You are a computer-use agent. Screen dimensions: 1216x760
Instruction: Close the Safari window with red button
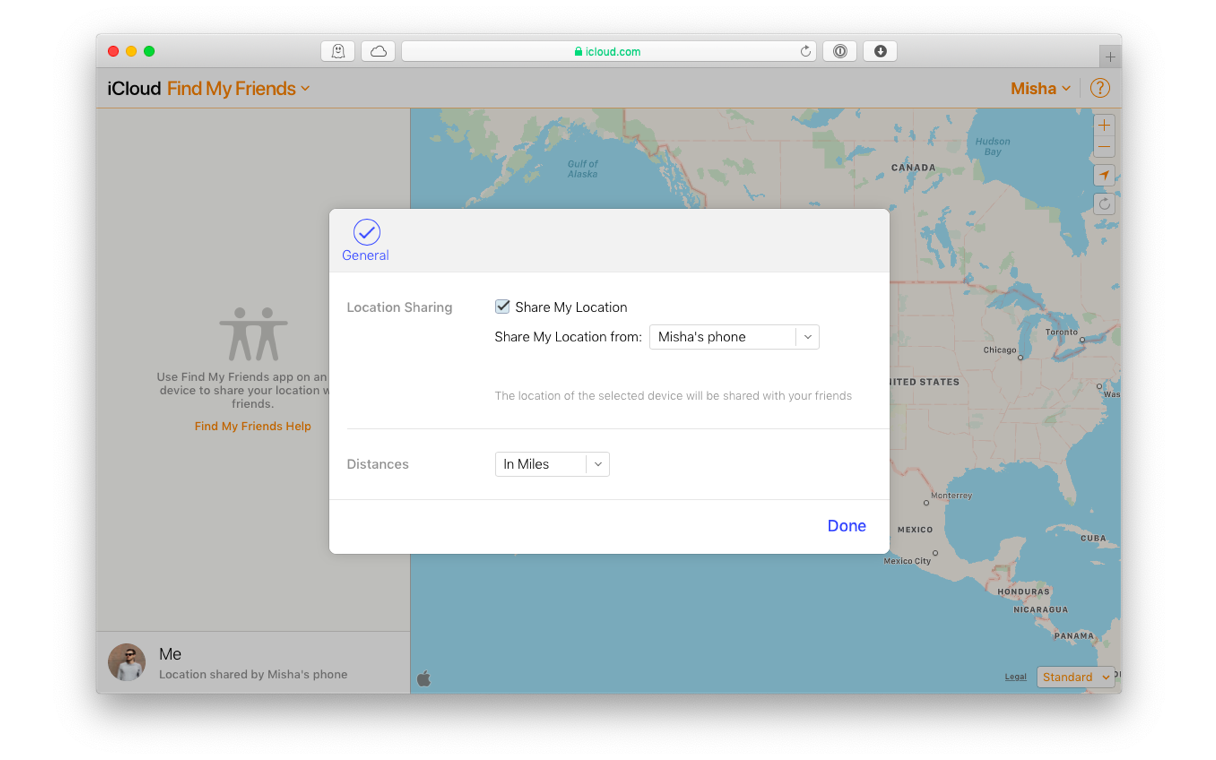[113, 51]
